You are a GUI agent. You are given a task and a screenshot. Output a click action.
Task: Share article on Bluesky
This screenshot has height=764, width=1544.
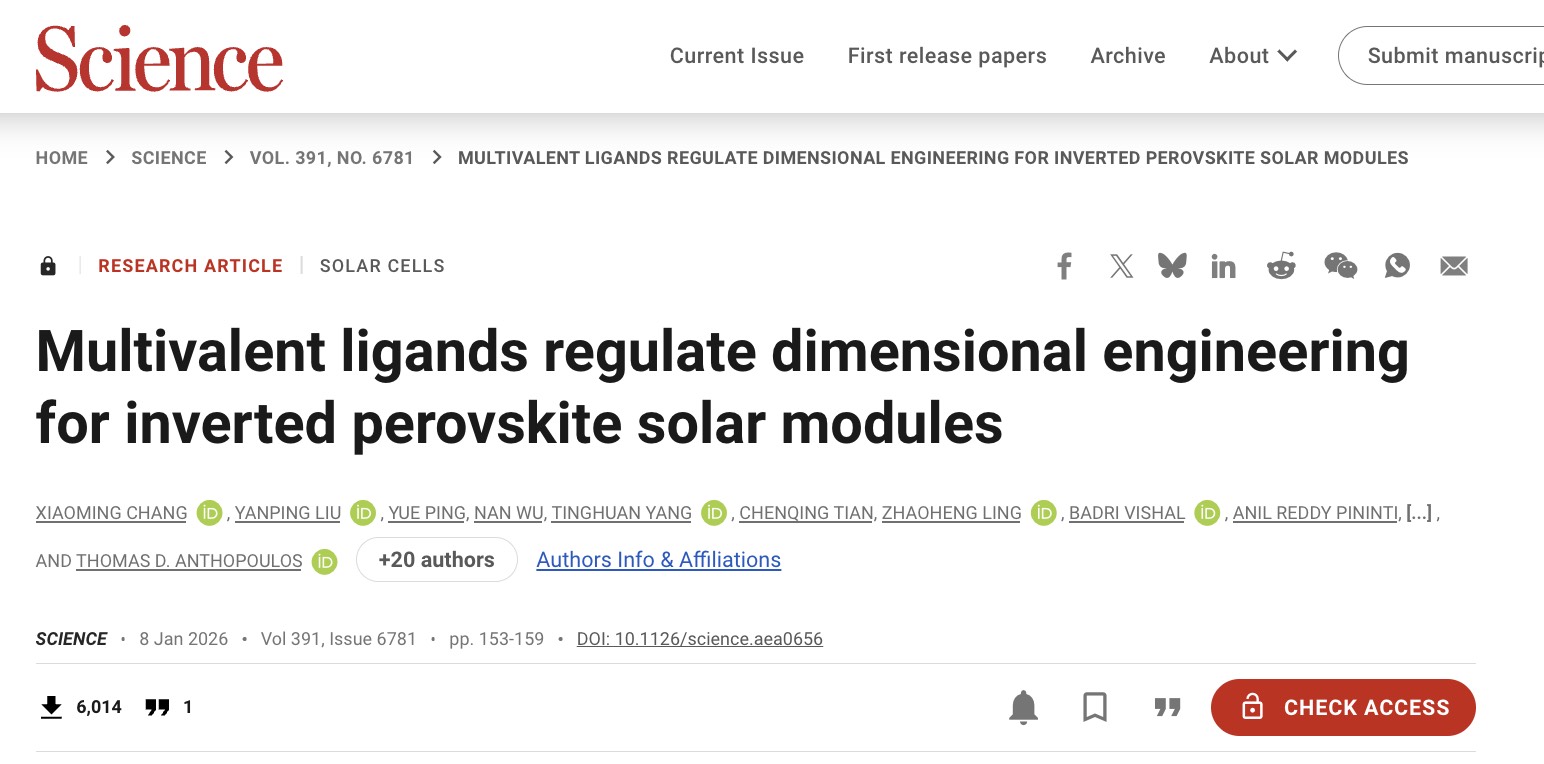click(x=1172, y=266)
